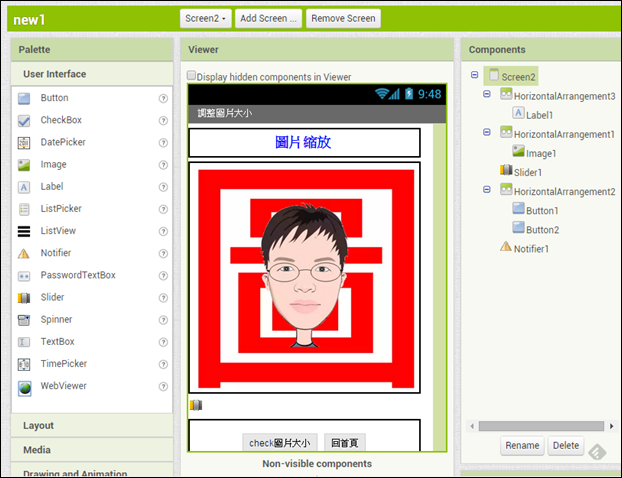Open help for Label component
The height and width of the screenshot is (478, 622).
pyautogui.click(x=163, y=187)
